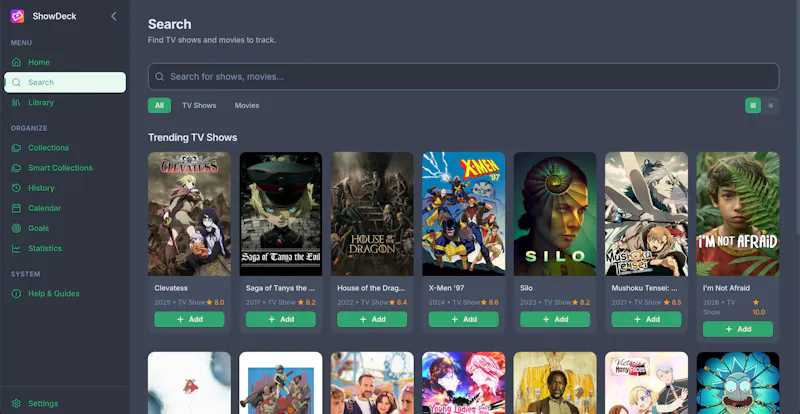Add Clevatess to library
This screenshot has width=800, height=414.
coord(189,320)
